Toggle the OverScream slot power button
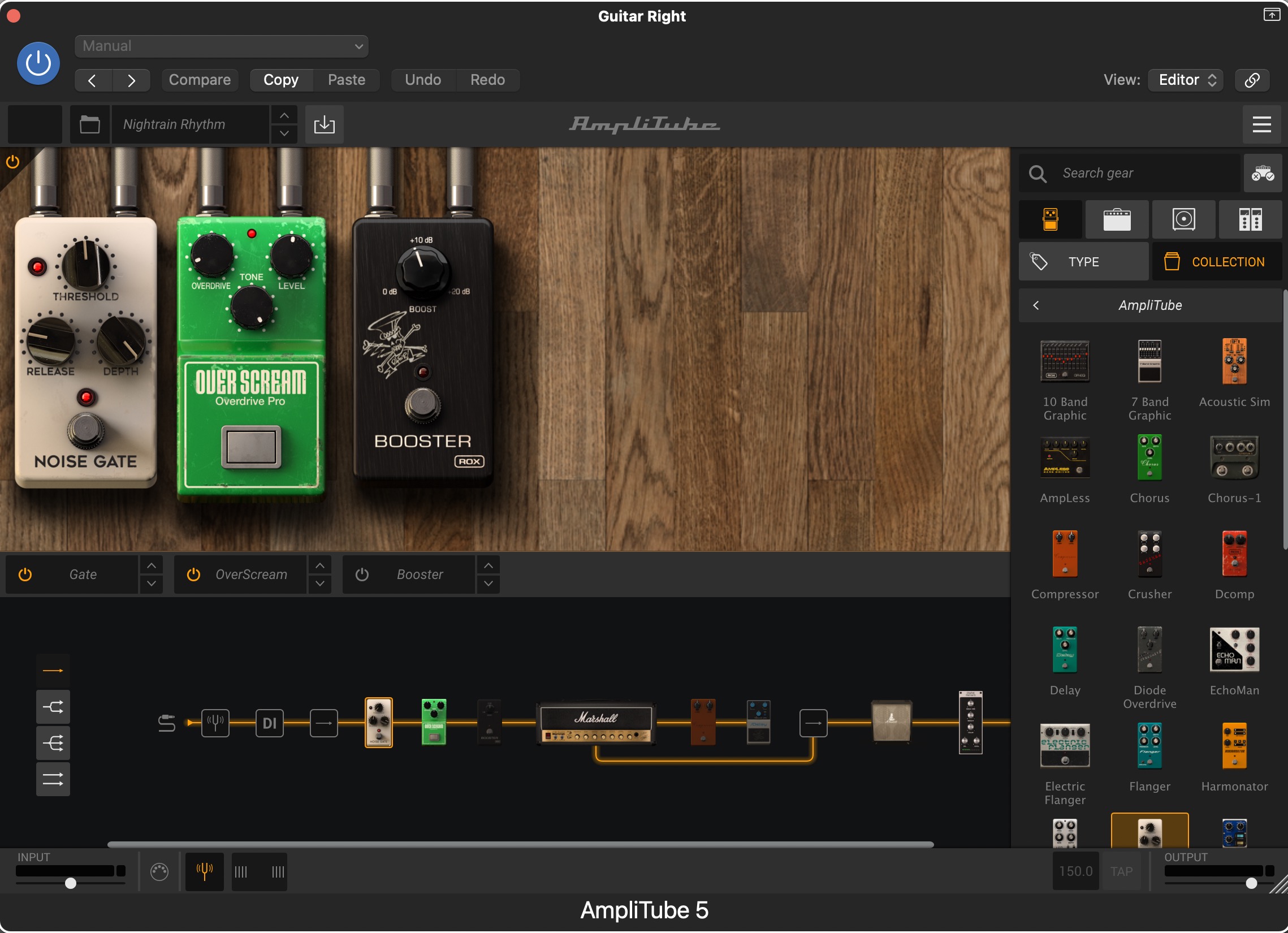This screenshot has width=1288, height=933. [x=193, y=575]
